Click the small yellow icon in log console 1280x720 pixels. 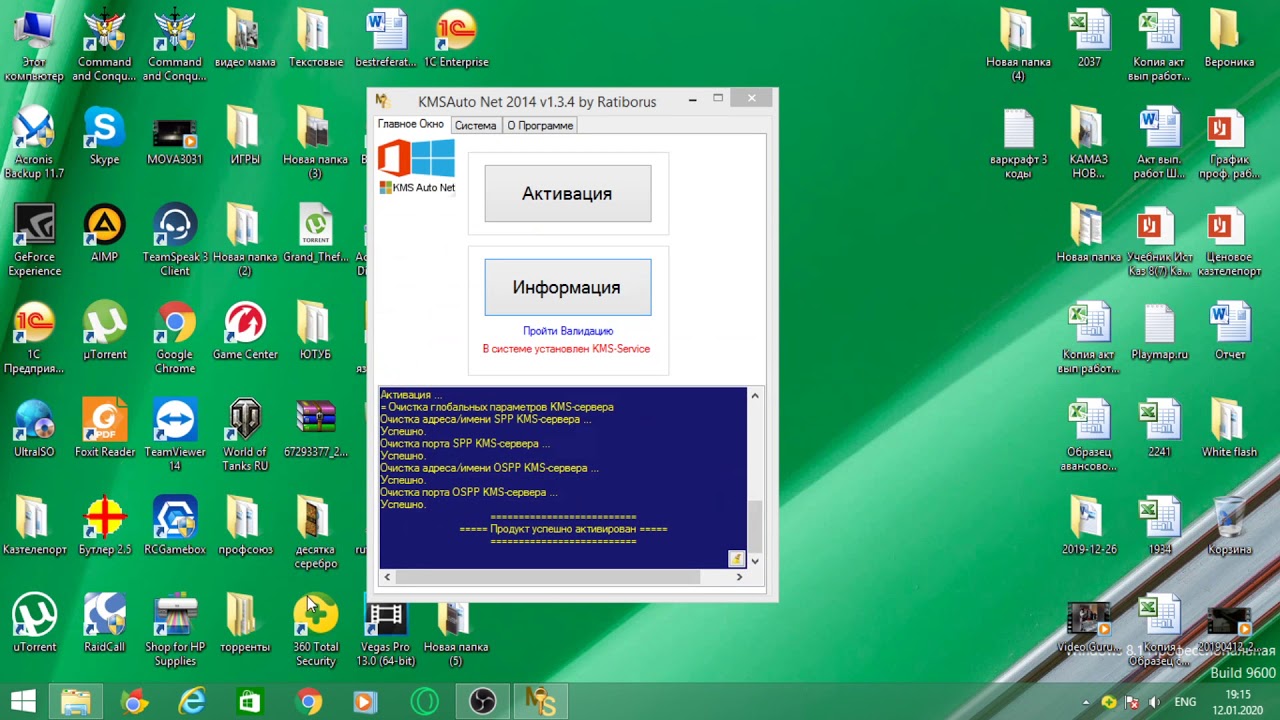(x=736, y=559)
